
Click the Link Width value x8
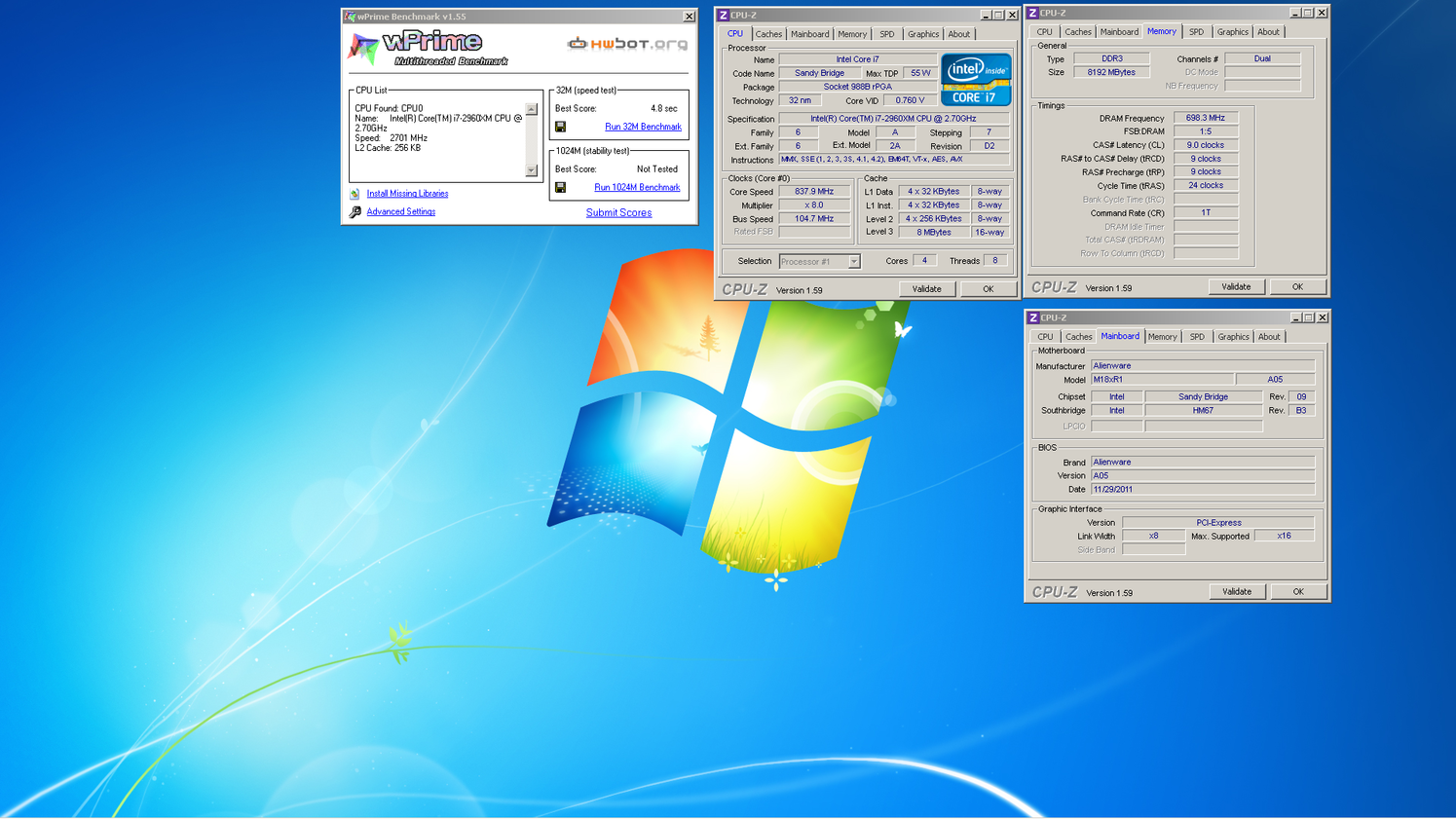click(1153, 537)
